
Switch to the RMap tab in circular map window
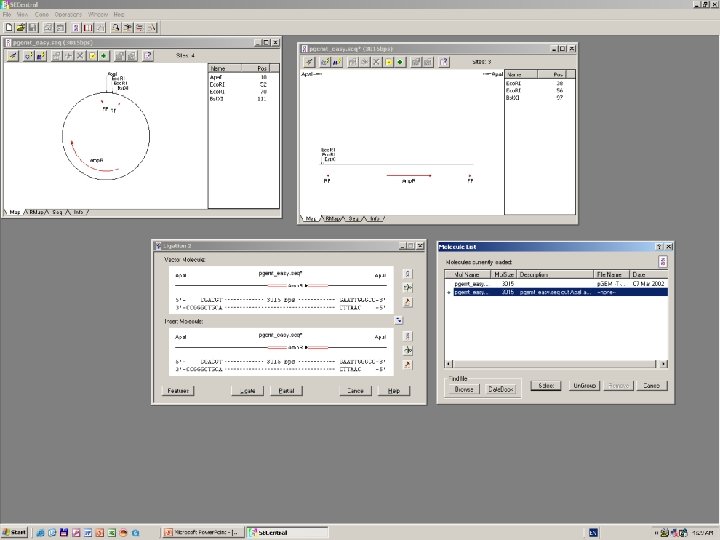(x=37, y=212)
